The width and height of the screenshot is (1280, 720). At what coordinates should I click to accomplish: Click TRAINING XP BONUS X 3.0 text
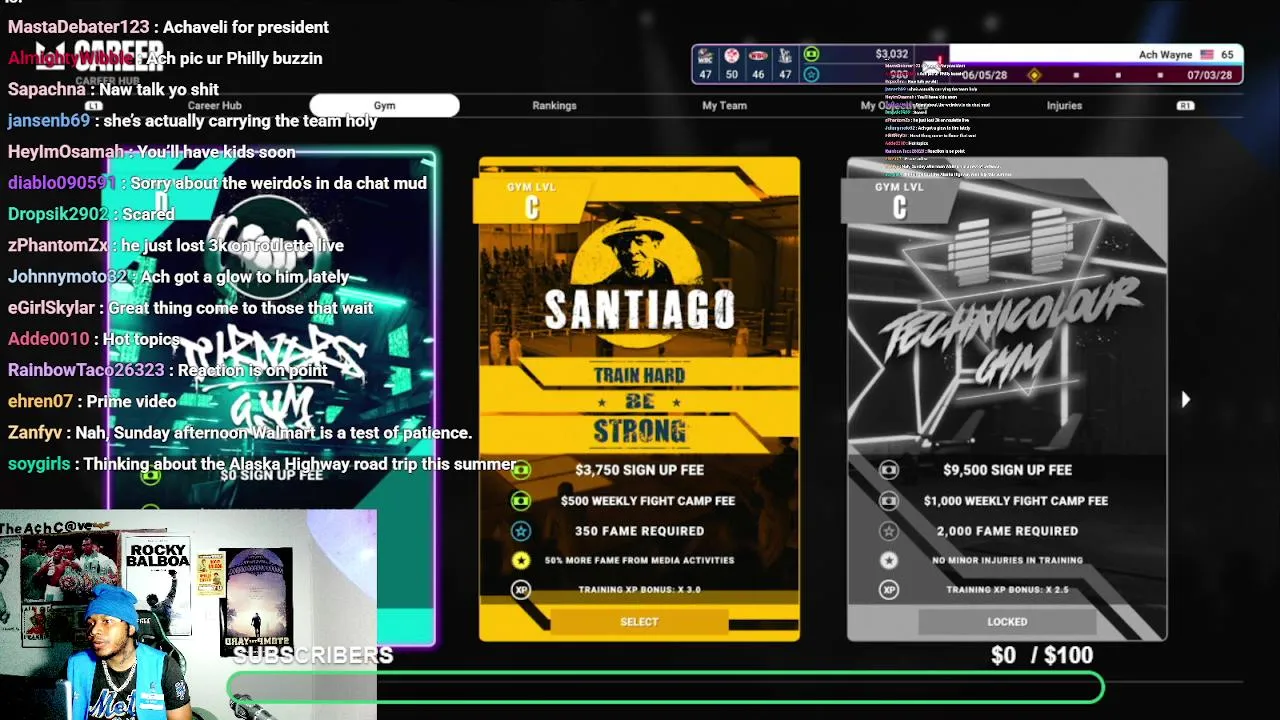coord(639,590)
